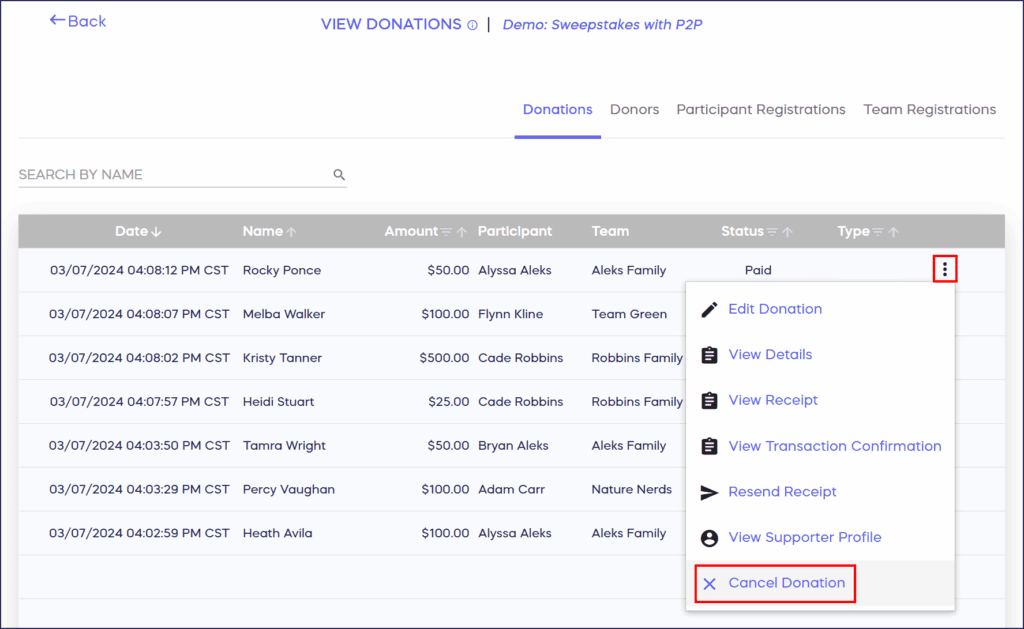Sort the Name column ascending
This screenshot has height=629, width=1024.
[292, 232]
